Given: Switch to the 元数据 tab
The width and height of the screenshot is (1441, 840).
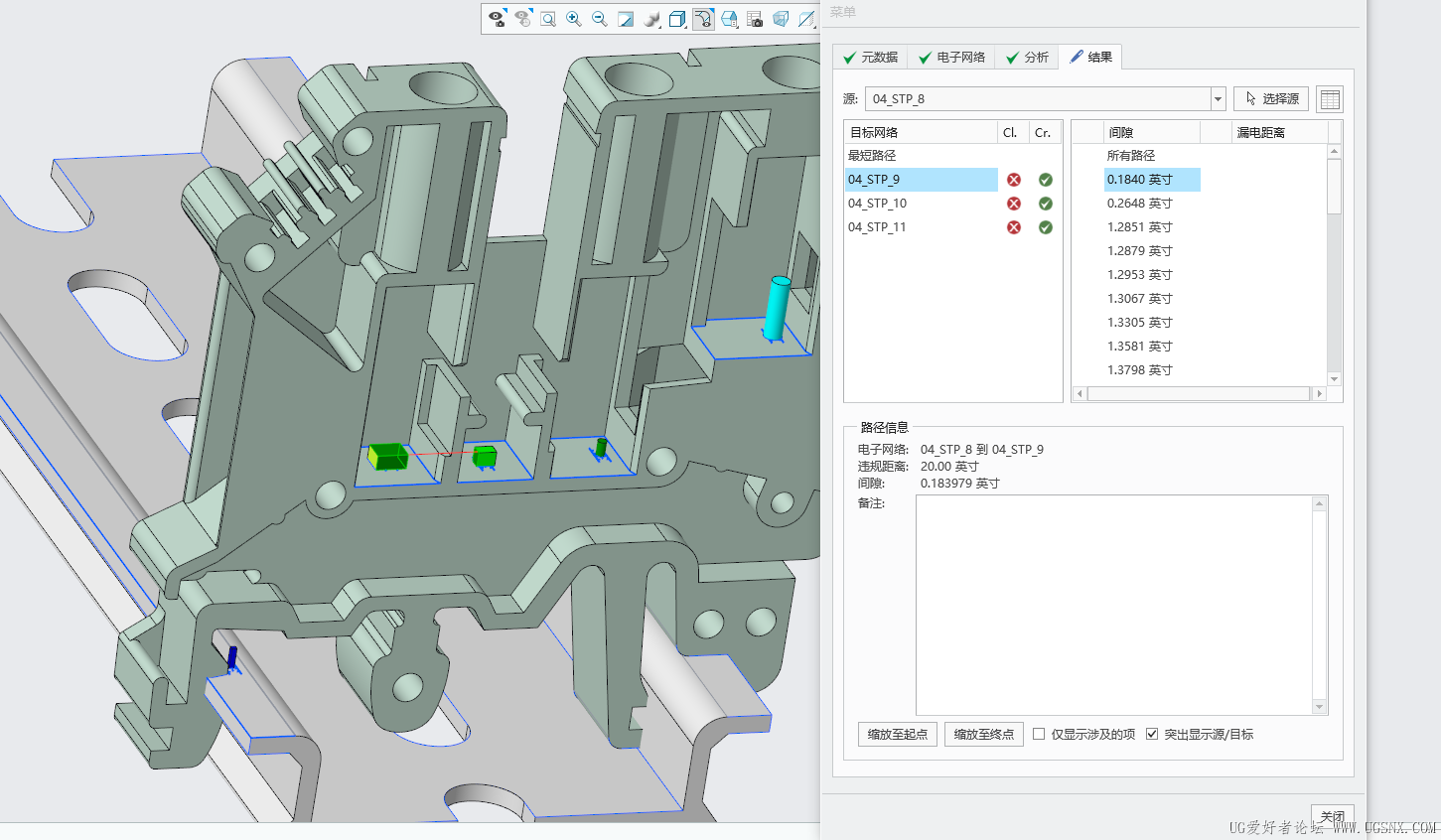Looking at the screenshot, I should pyautogui.click(x=870, y=58).
